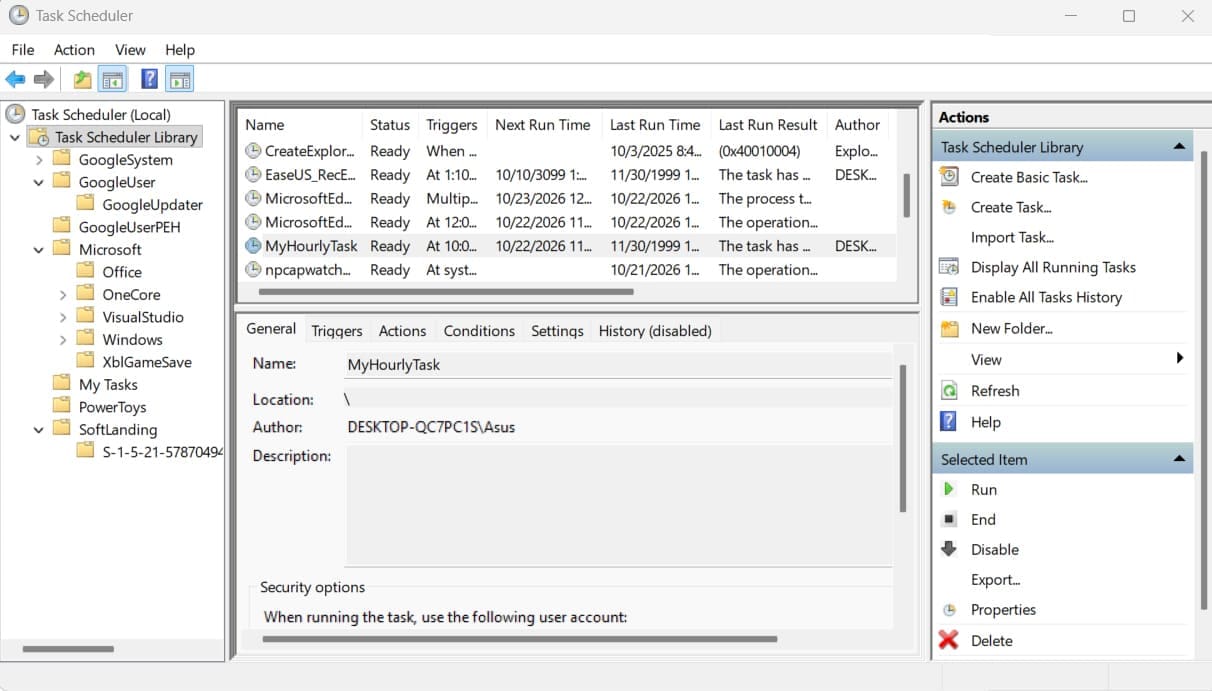1212x691 pixels.
Task: Sort tasks by Last Run Result header
Action: point(768,125)
